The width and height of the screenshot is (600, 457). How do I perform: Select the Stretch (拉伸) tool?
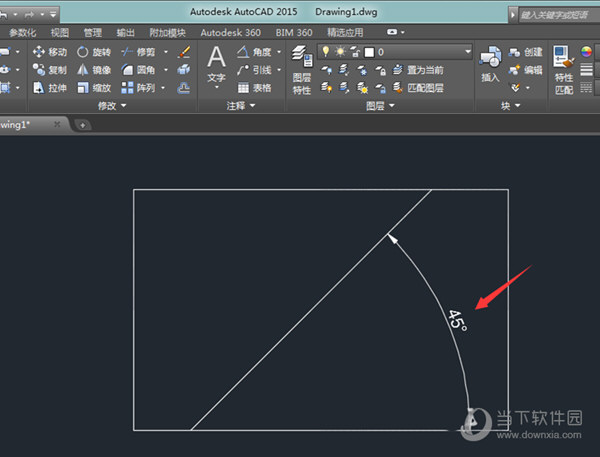click(x=50, y=88)
